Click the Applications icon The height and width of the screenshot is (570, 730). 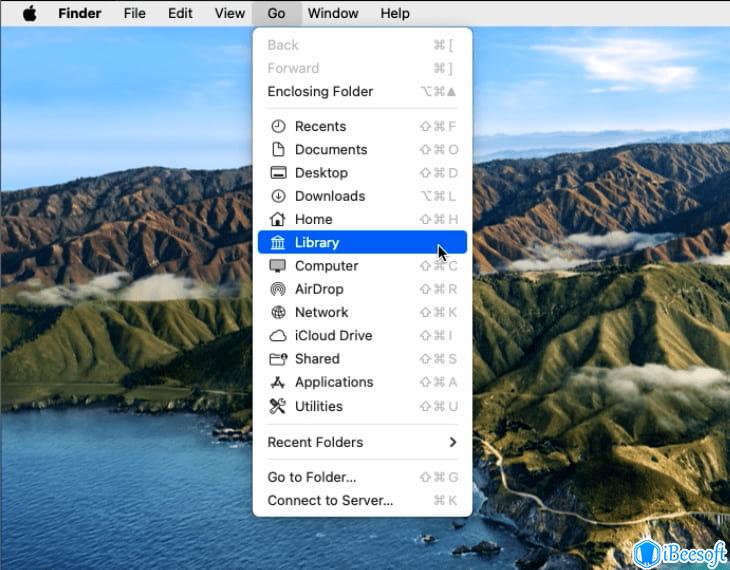point(277,382)
